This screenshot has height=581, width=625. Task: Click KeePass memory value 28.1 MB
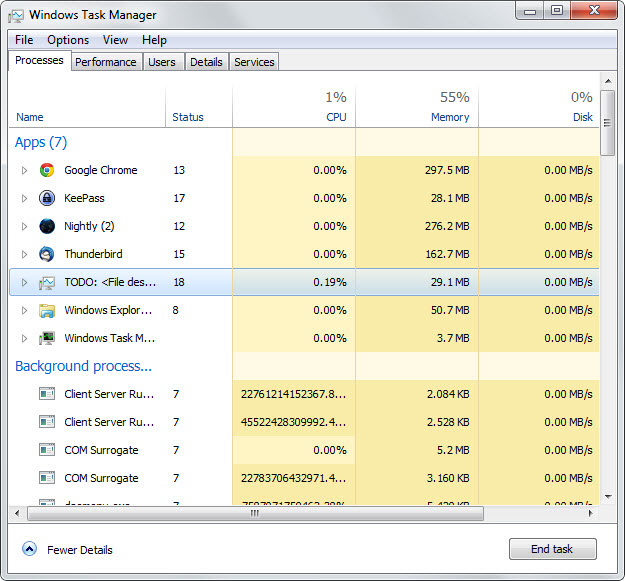(x=450, y=198)
